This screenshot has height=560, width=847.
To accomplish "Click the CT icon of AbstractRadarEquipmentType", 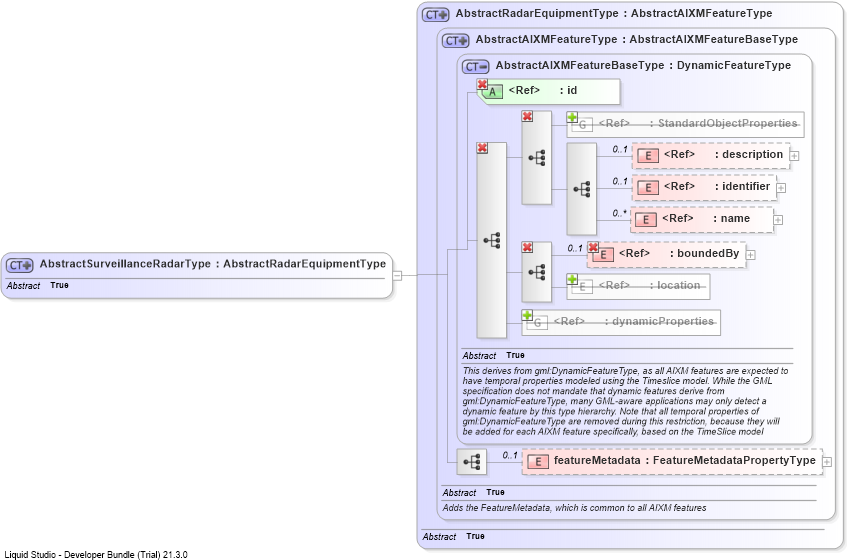I will (435, 15).
